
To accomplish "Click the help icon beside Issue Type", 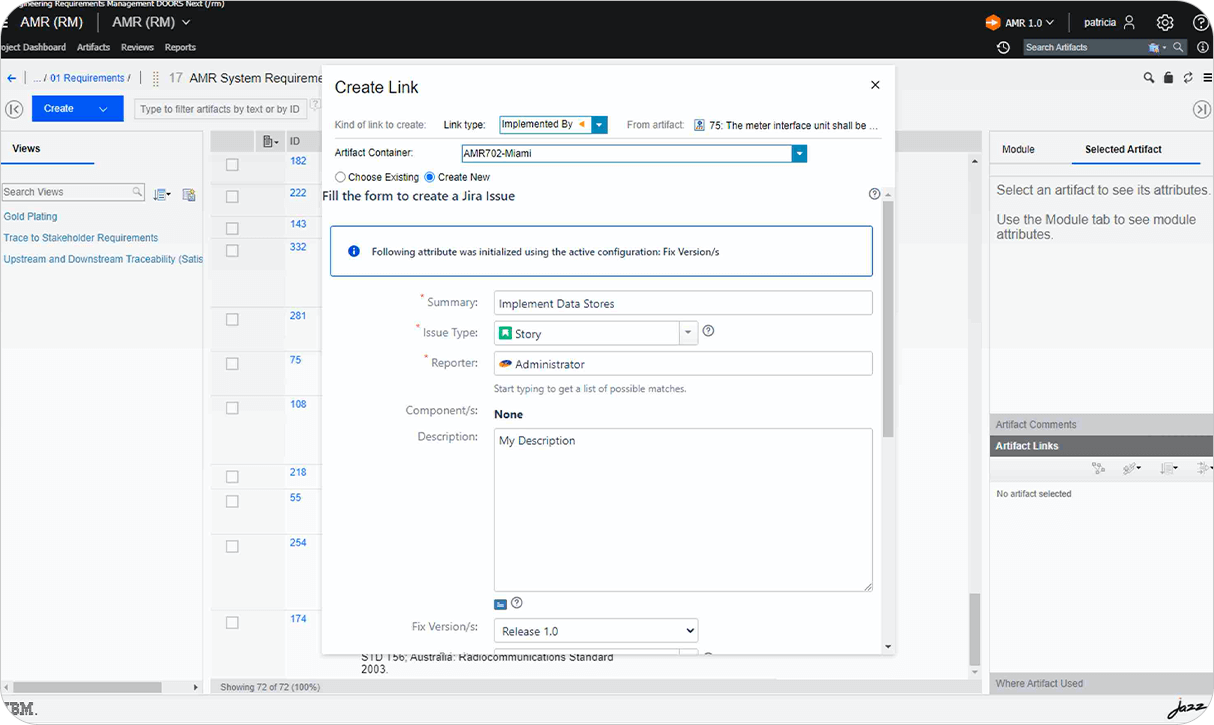I will pyautogui.click(x=708, y=331).
